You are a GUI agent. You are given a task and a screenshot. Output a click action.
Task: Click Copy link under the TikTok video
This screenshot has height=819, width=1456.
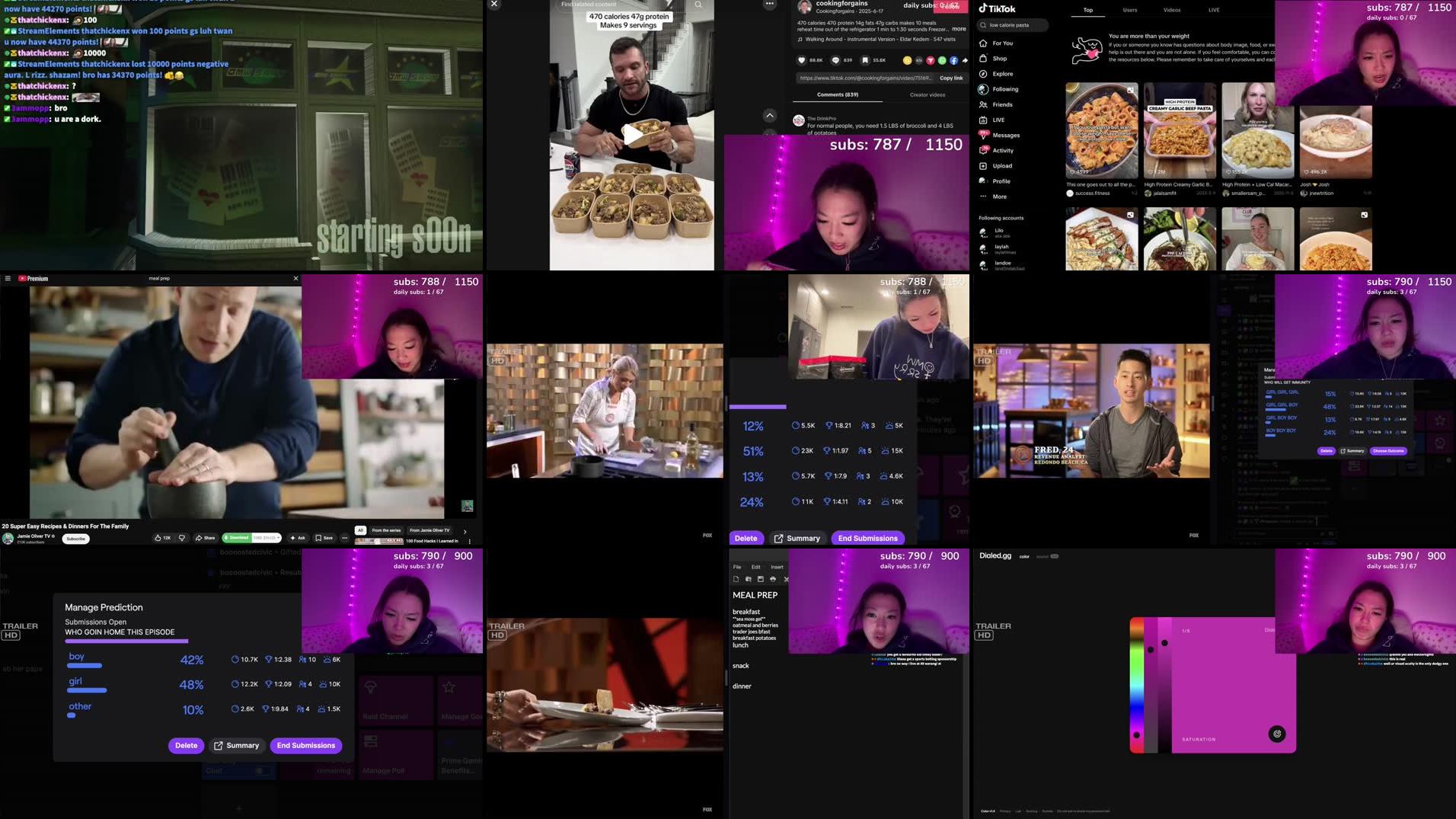coord(952,78)
